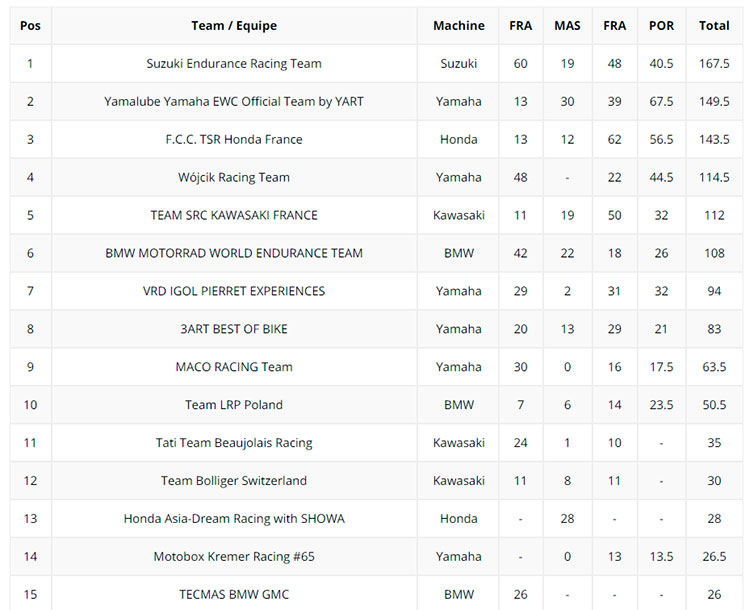The width and height of the screenshot is (745, 610).
Task: Click Honda Asia-Dream Racing with SHOWA
Action: (x=234, y=519)
